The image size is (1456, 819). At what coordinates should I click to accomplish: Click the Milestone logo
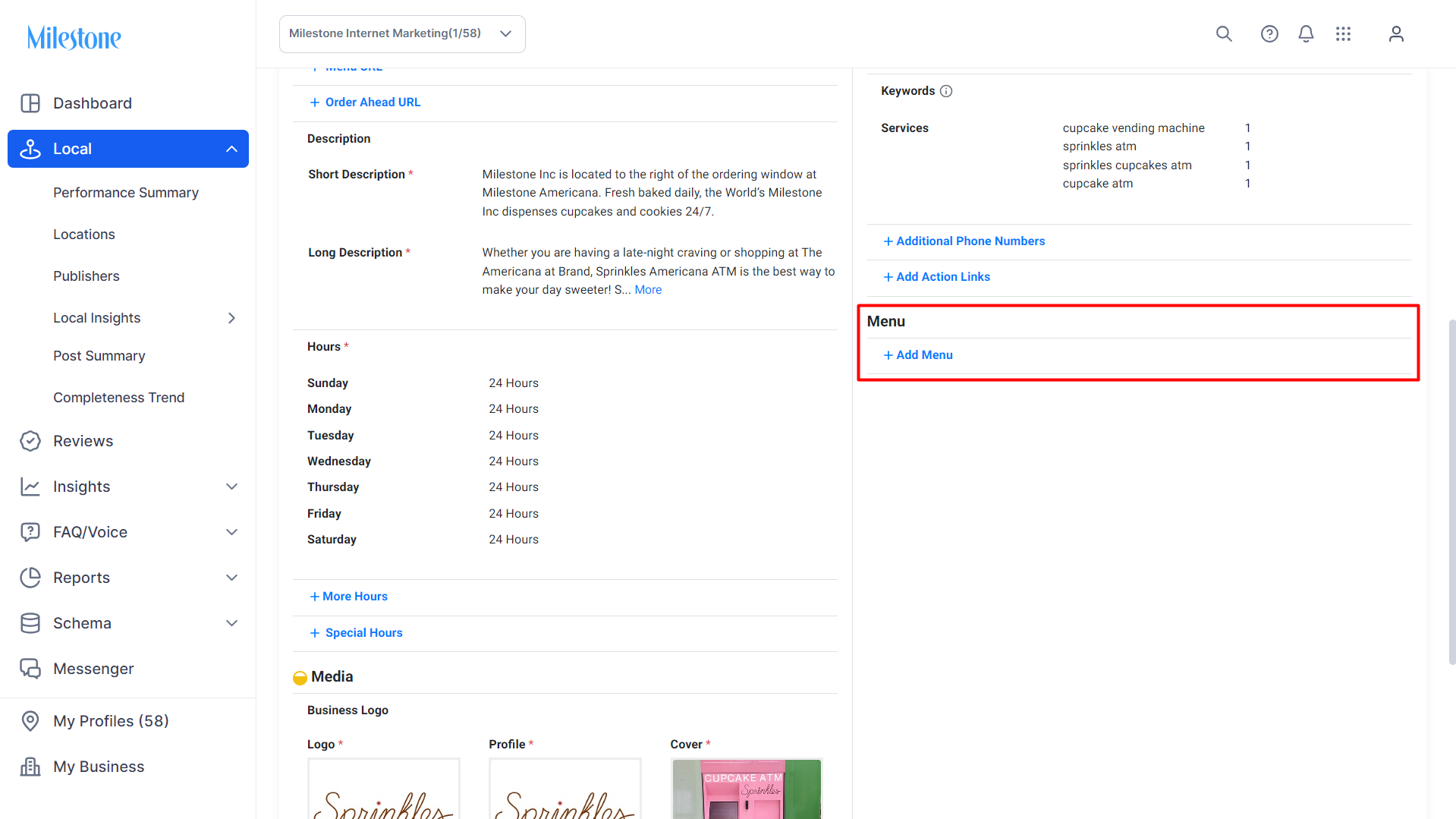(74, 37)
